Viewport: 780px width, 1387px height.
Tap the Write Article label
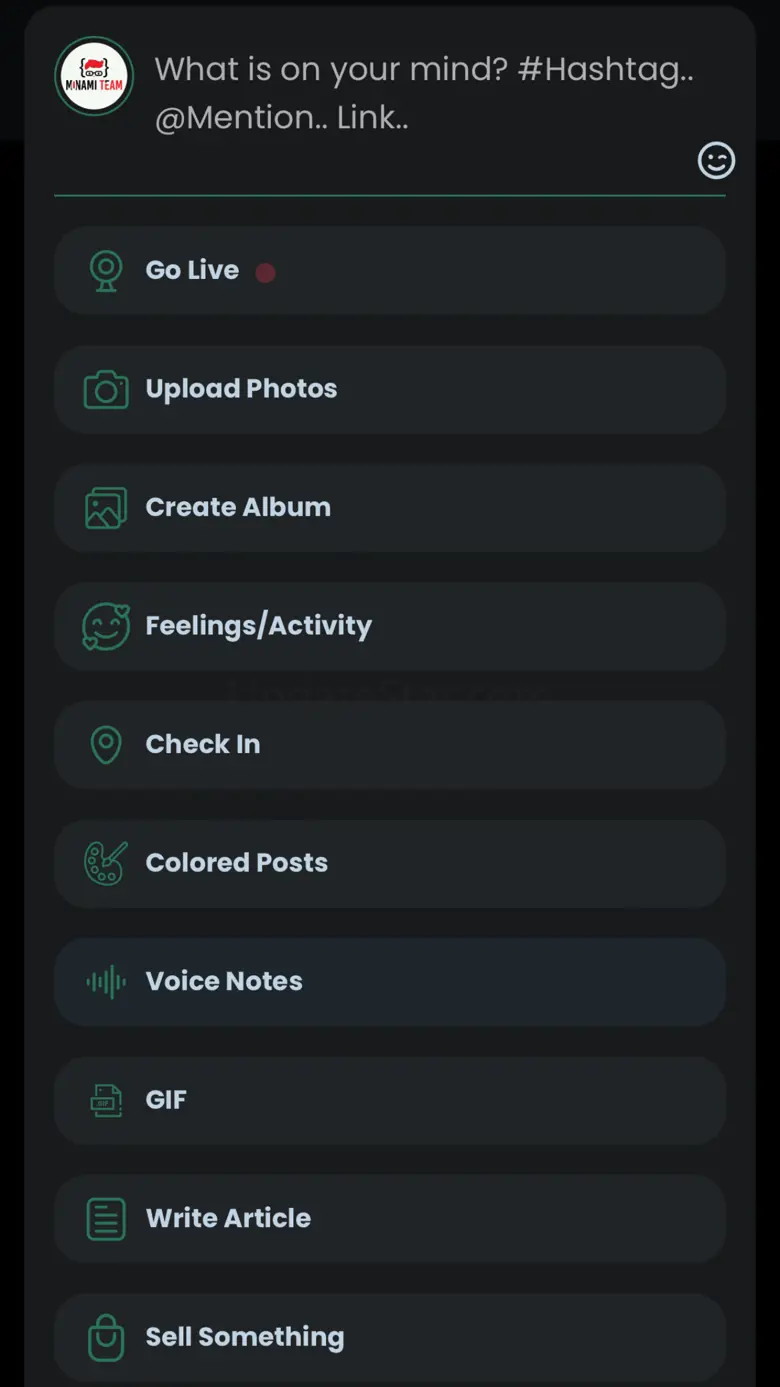pos(228,1218)
